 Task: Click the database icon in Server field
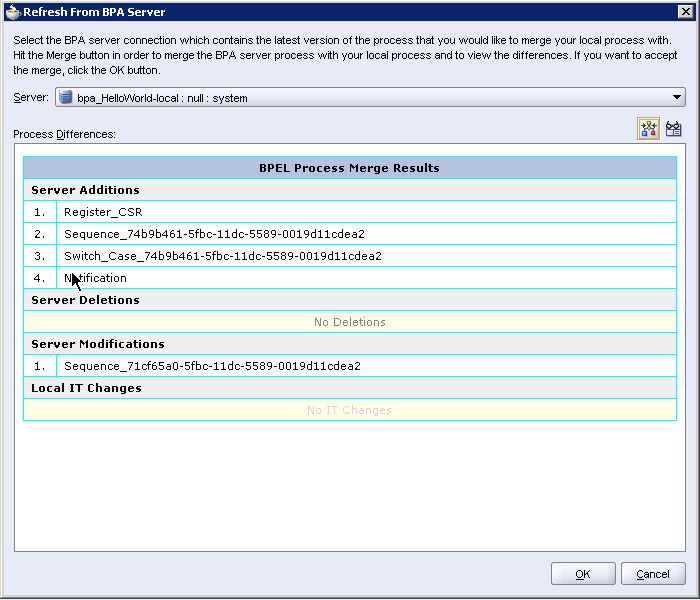(66, 98)
